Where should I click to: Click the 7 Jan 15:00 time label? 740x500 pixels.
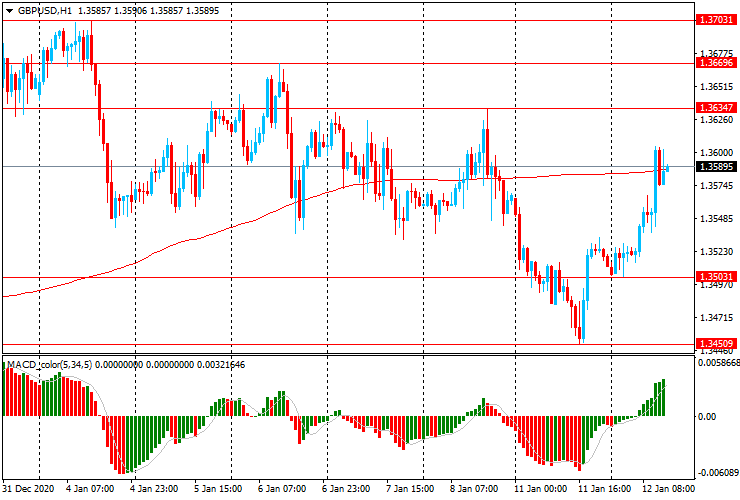[409, 489]
